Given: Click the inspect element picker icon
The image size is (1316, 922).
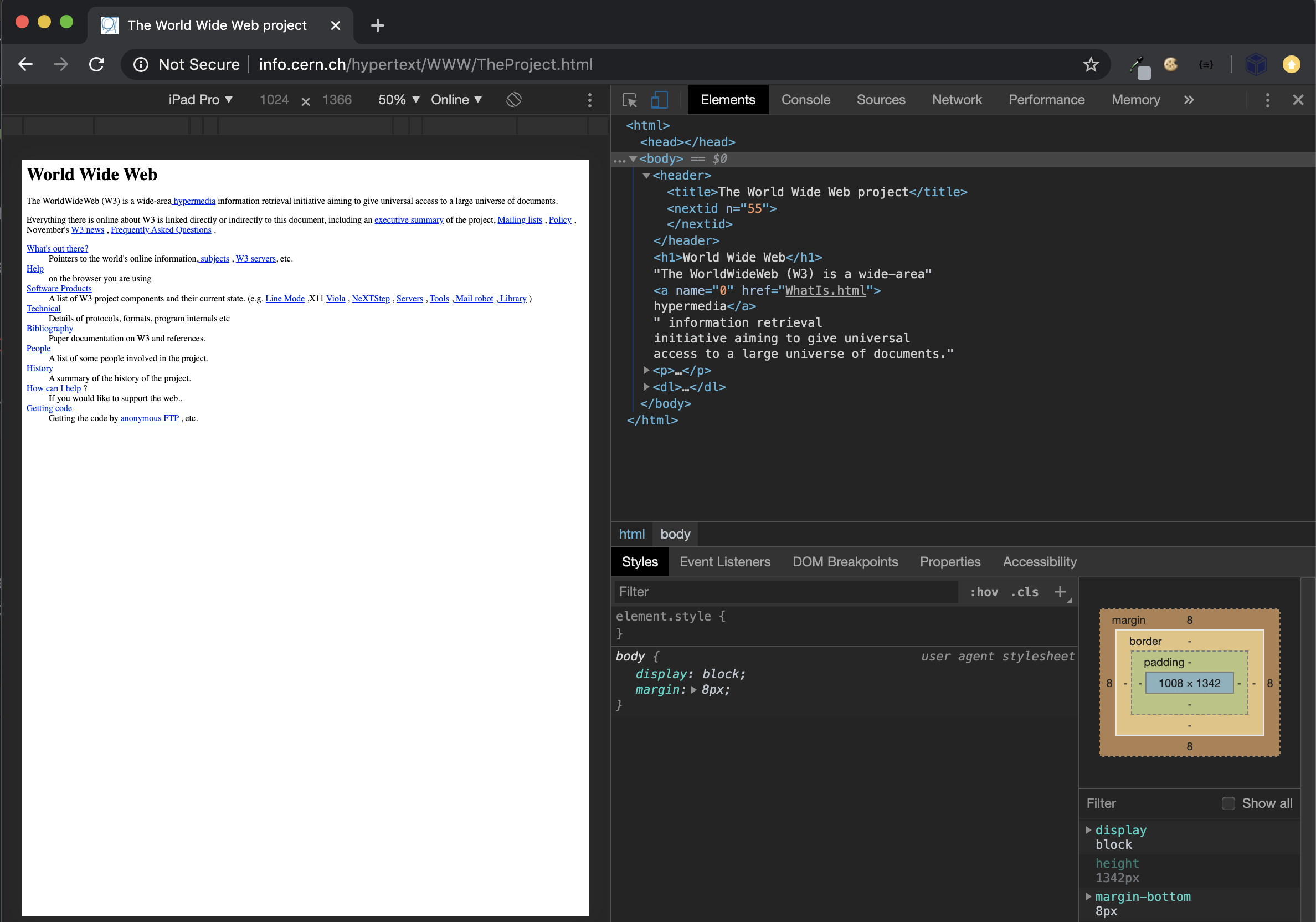Looking at the screenshot, I should click(629, 100).
